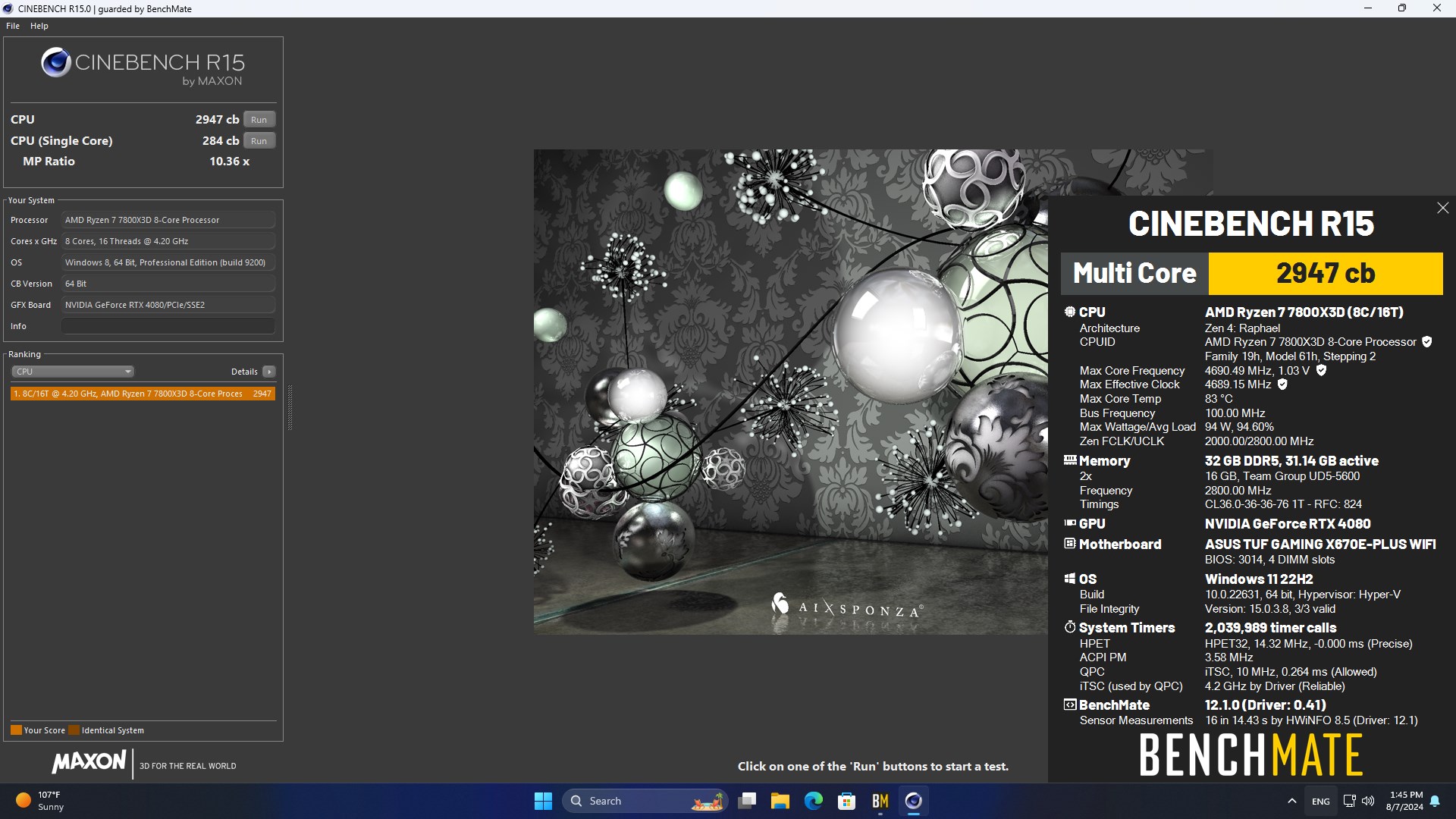
Task: Open the notifications bell icon
Action: click(1435, 801)
